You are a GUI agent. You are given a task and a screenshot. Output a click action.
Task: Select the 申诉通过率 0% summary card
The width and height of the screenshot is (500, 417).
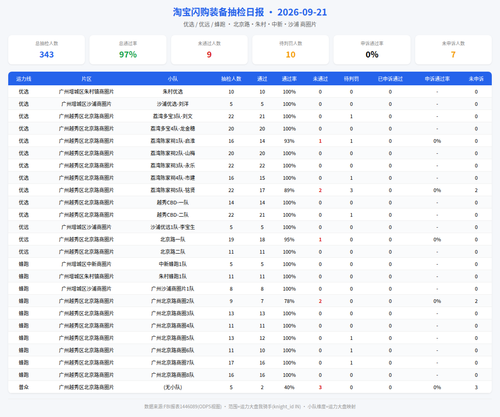coord(372,49)
